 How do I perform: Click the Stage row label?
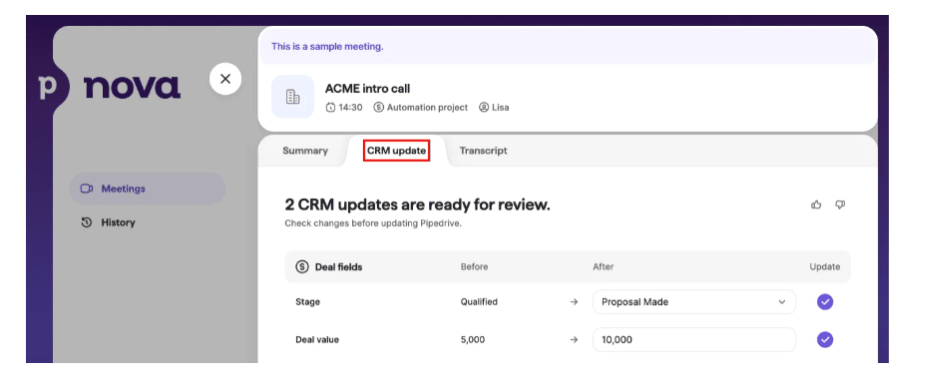pyautogui.click(x=307, y=302)
